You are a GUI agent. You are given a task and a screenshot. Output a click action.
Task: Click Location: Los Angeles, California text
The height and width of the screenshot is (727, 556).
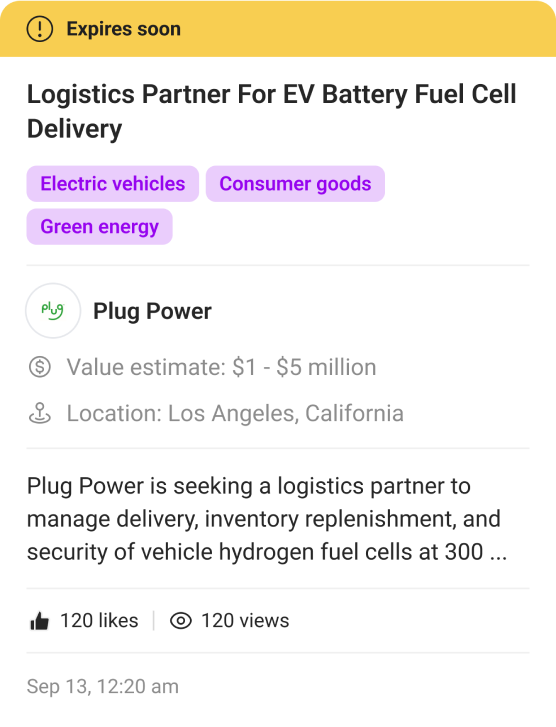[x=235, y=413]
